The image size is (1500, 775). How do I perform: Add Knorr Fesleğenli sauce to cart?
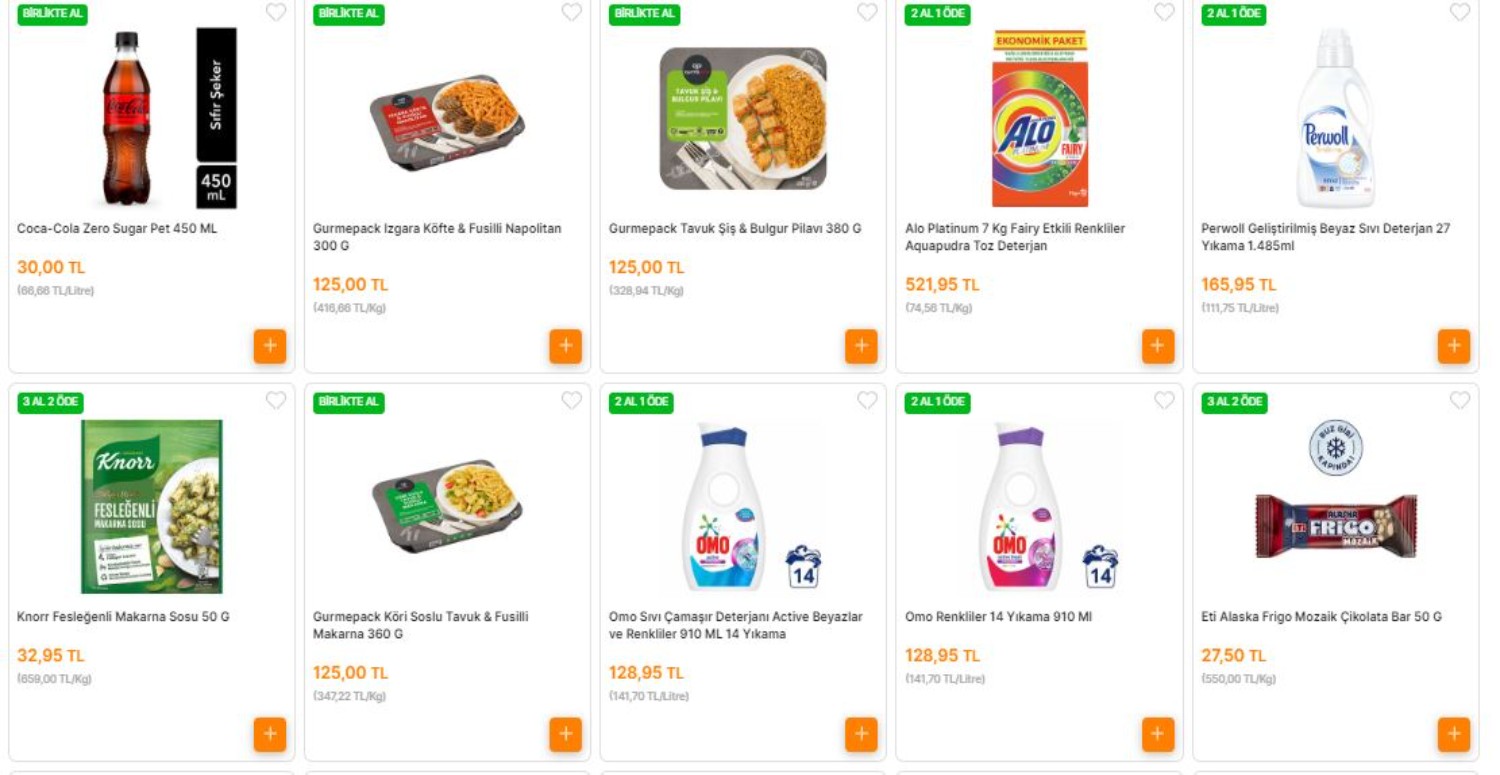(x=269, y=734)
